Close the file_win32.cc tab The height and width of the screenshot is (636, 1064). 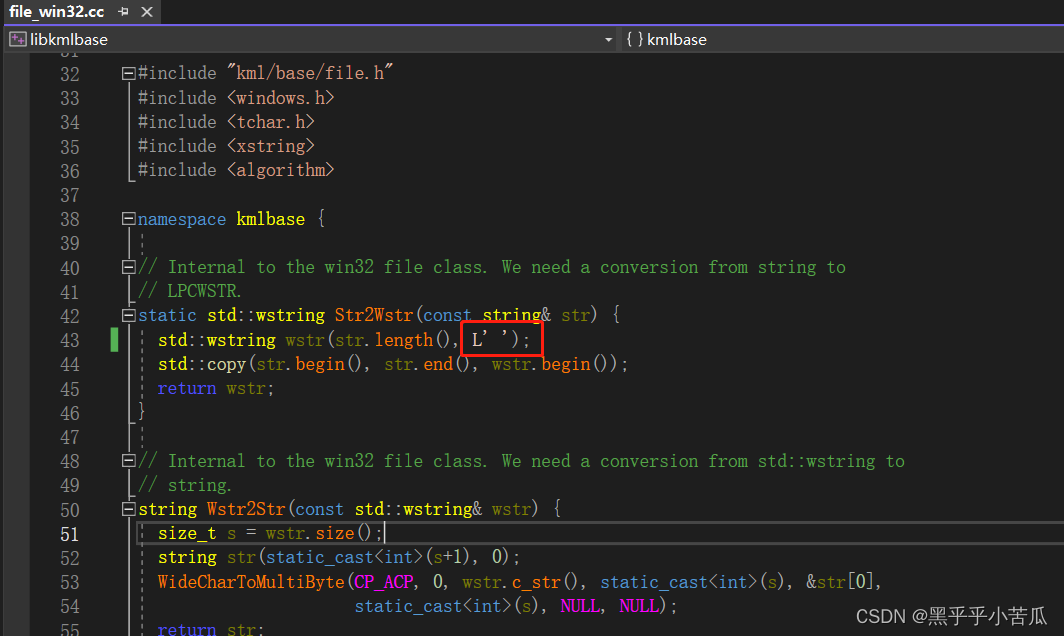147,11
